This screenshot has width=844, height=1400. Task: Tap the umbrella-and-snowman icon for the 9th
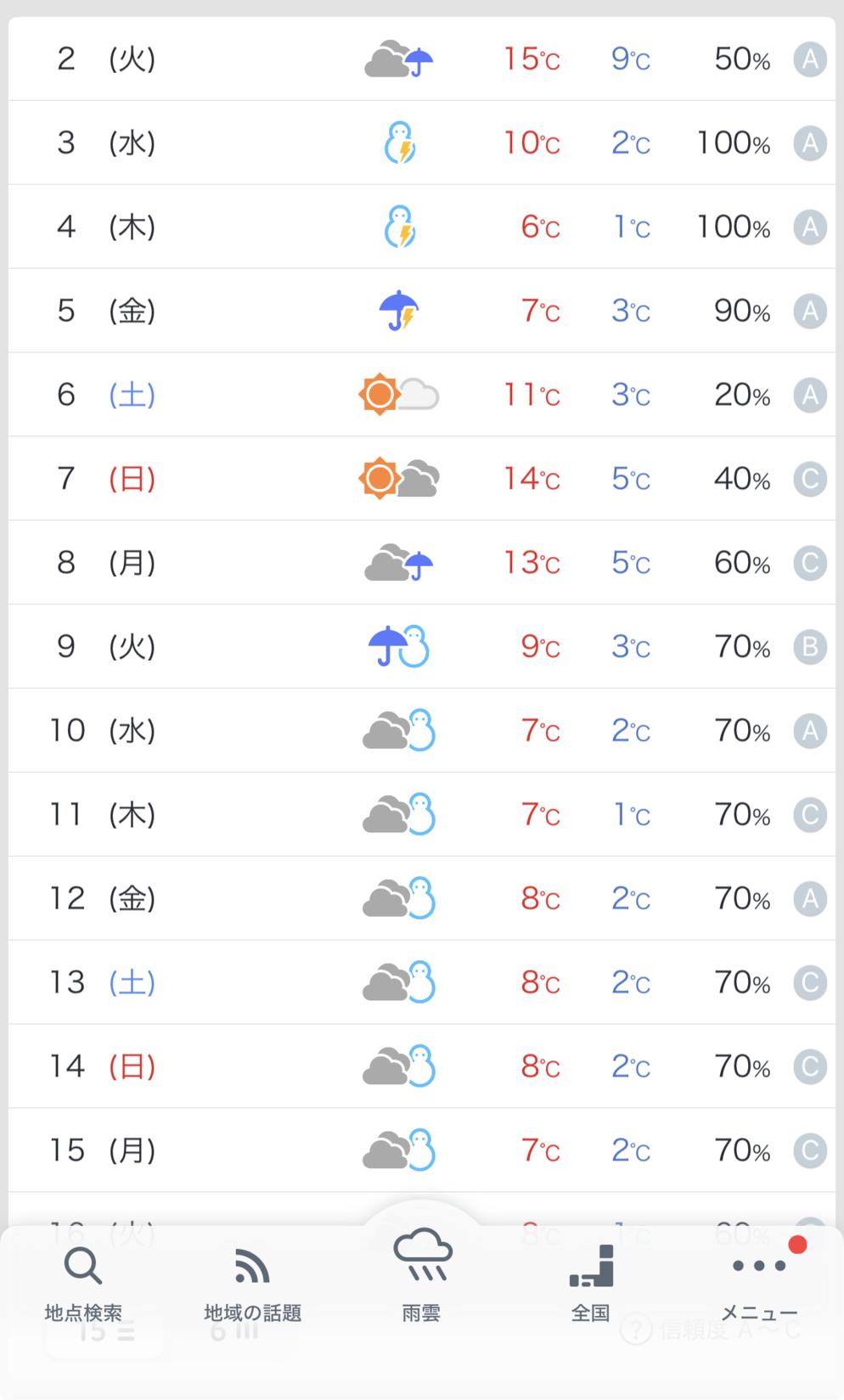point(398,647)
